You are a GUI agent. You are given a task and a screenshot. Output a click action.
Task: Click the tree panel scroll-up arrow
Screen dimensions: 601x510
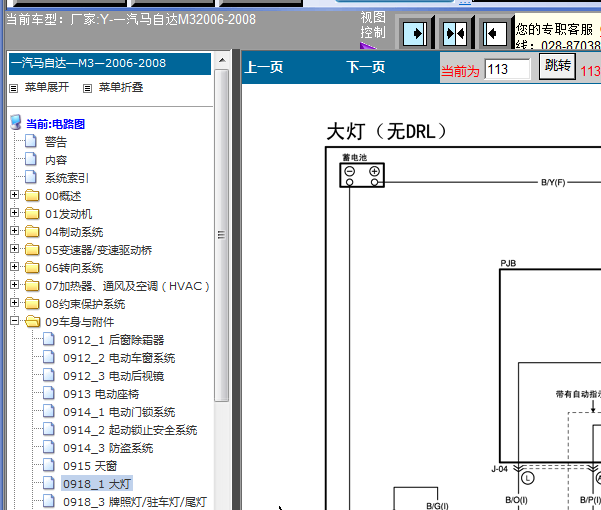222,60
